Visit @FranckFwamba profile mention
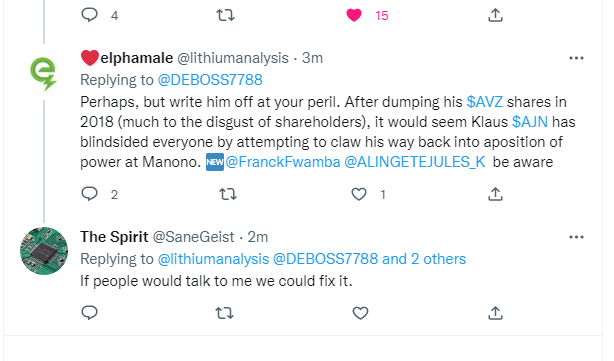Image resolution: width=614 pixels, height=361 pixels. (283, 162)
